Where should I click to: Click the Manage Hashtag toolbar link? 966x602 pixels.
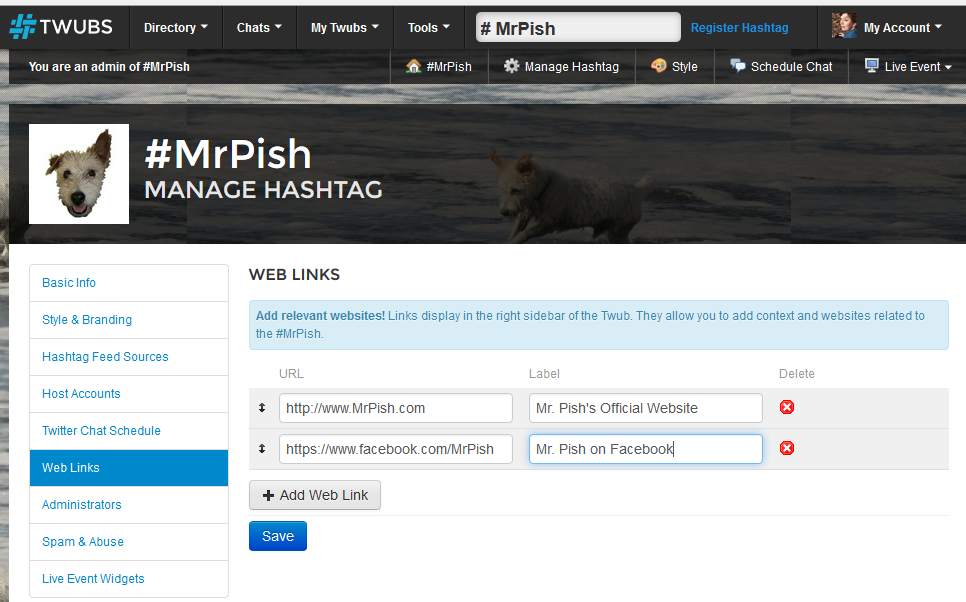click(562, 67)
